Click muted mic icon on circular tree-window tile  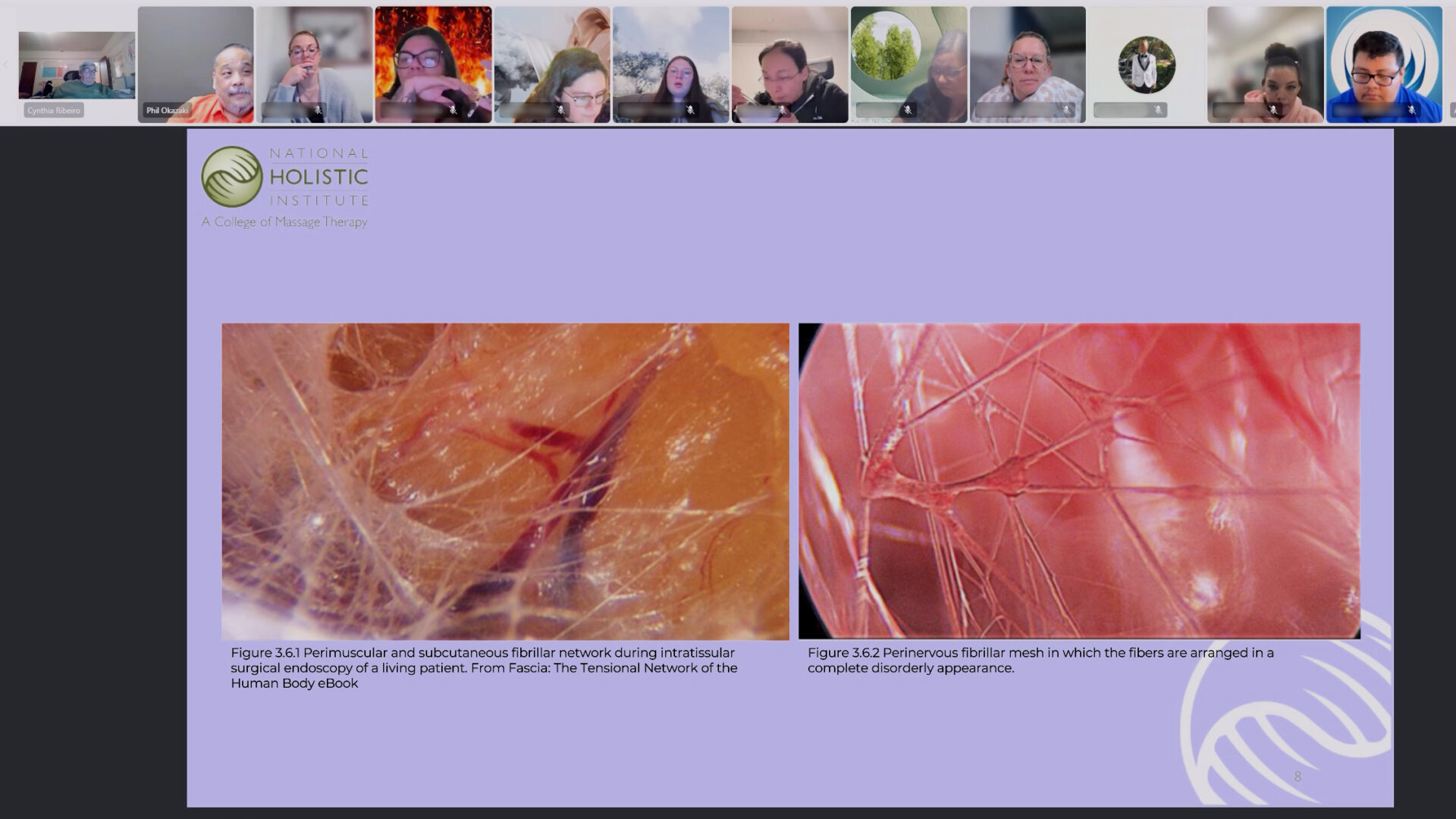(x=907, y=111)
